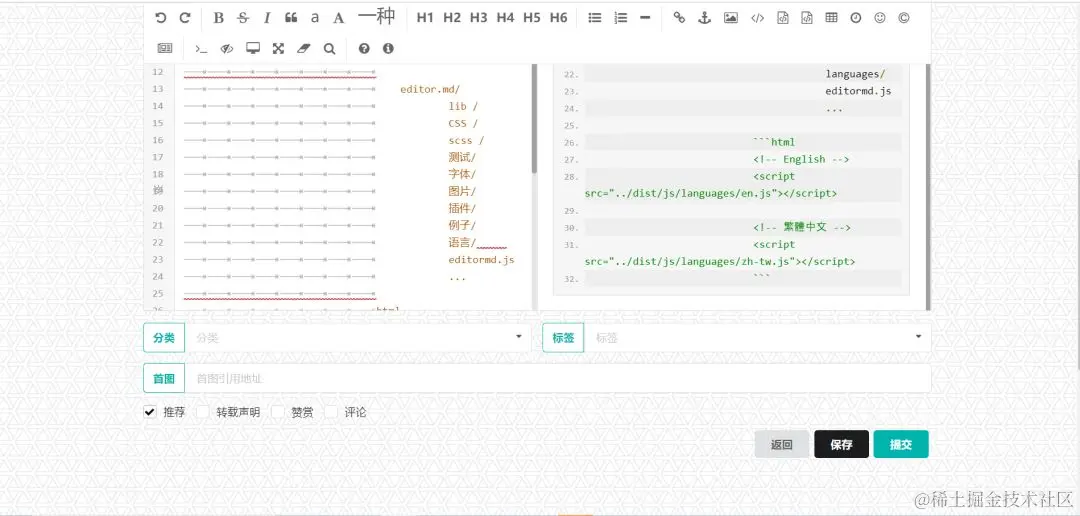Show editor info with 'i' icon

tap(388, 48)
